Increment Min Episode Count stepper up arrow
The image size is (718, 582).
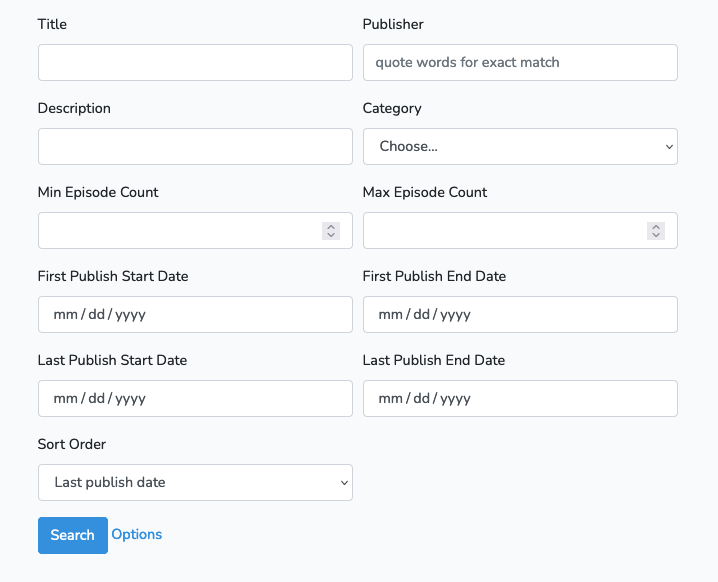point(331,227)
